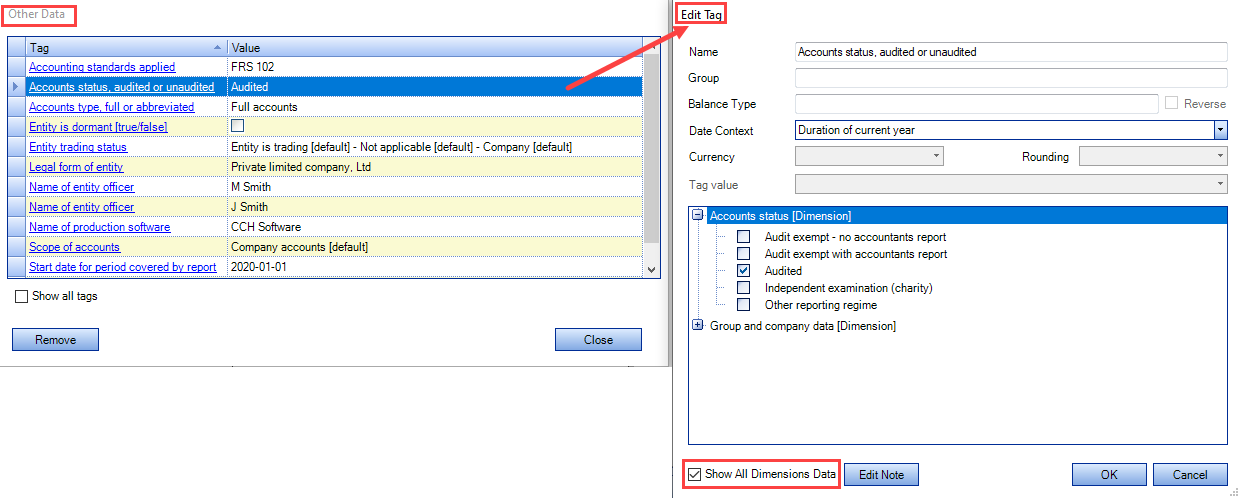Select the 'Company accounts [default]' value cell
1239x498 pixels.
click(x=435, y=247)
